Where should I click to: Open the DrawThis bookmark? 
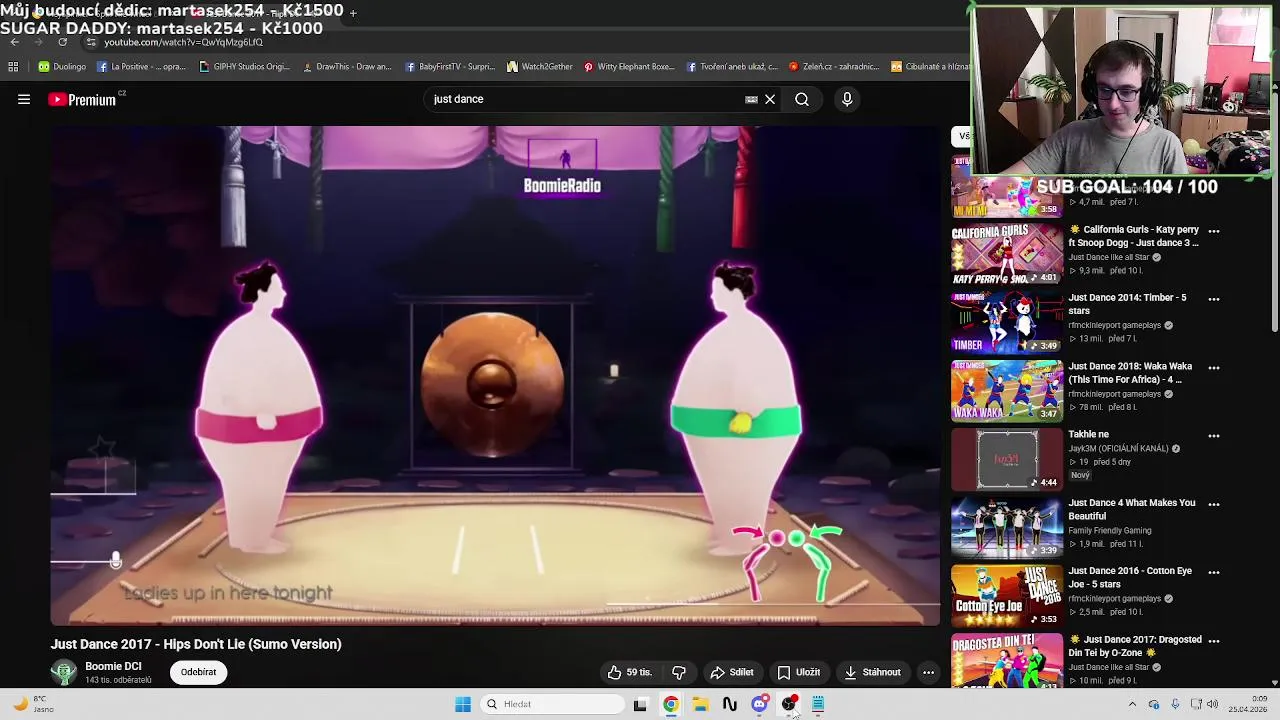tap(347, 67)
